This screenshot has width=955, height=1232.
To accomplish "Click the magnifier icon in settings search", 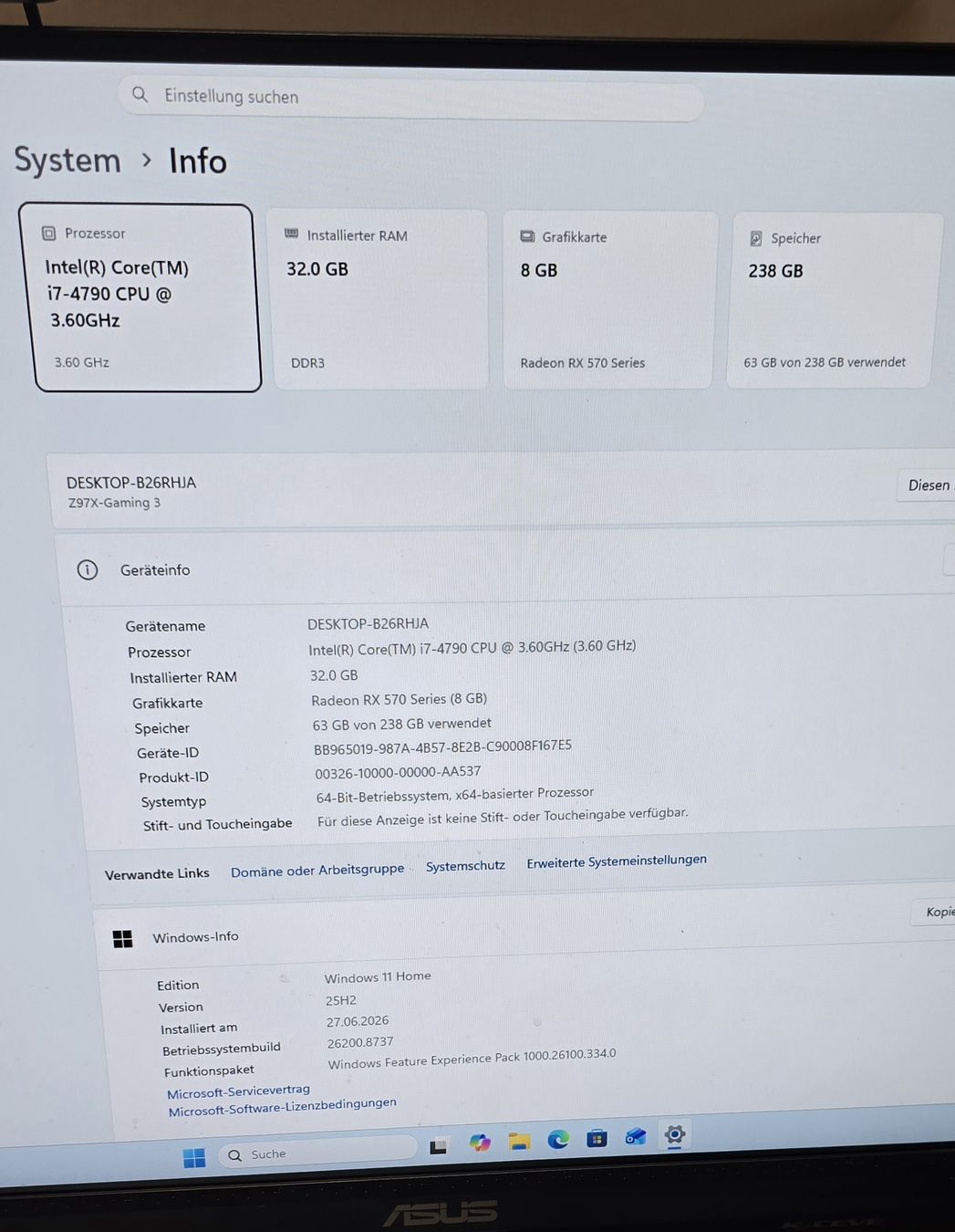I will pyautogui.click(x=140, y=94).
